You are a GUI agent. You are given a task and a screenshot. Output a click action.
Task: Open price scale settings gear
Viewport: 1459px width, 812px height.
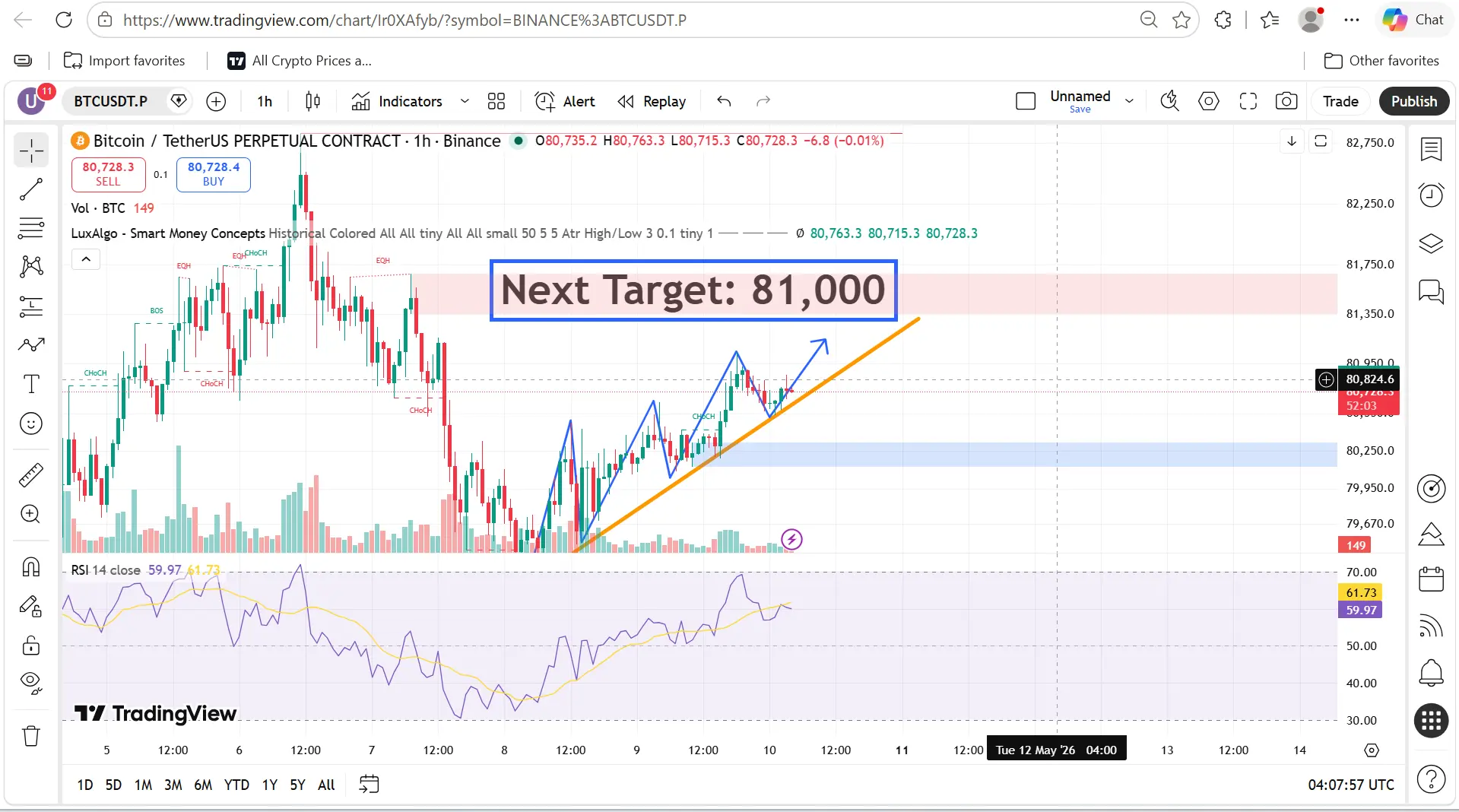pos(1372,750)
